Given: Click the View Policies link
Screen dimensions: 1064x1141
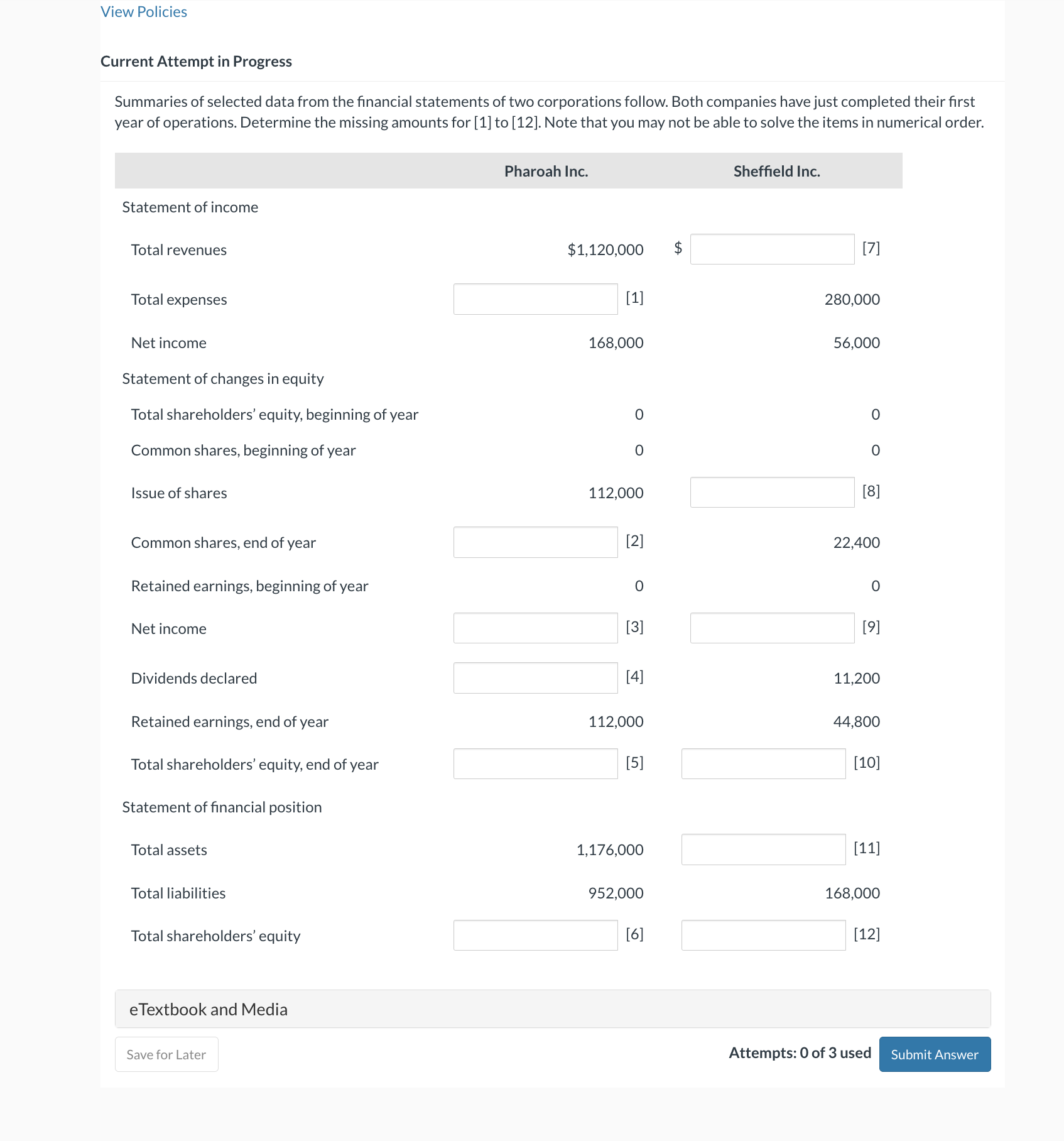Looking at the screenshot, I should coord(143,11).
